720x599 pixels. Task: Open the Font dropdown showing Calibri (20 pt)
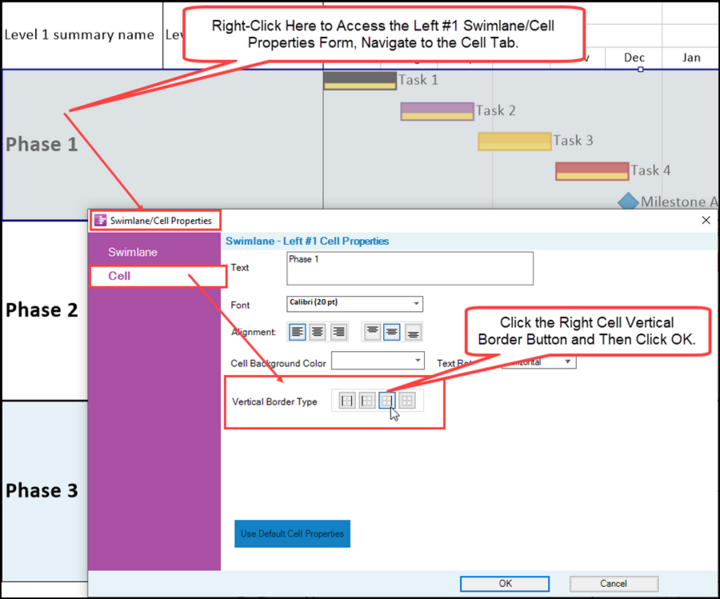(x=354, y=304)
